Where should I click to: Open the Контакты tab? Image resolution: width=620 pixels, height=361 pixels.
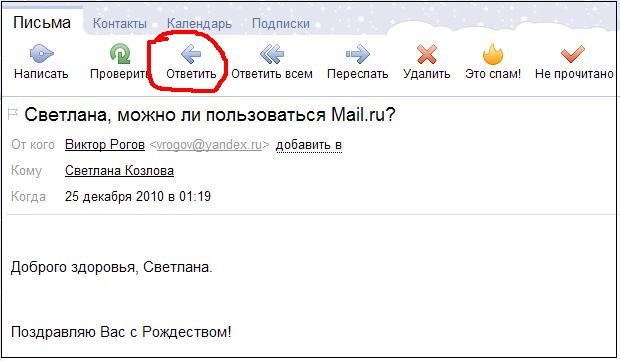tap(119, 23)
